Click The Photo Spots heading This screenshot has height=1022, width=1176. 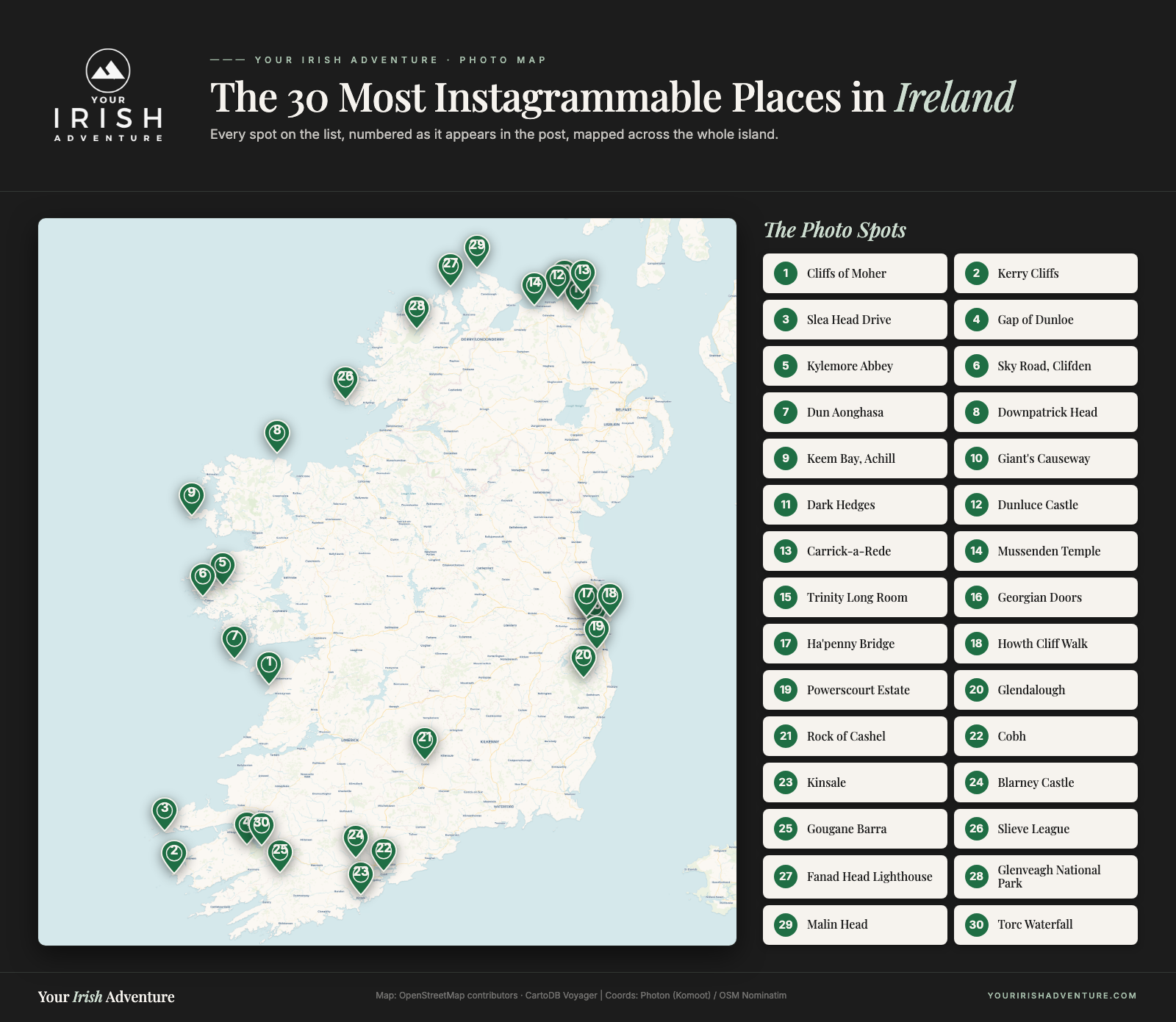835,230
